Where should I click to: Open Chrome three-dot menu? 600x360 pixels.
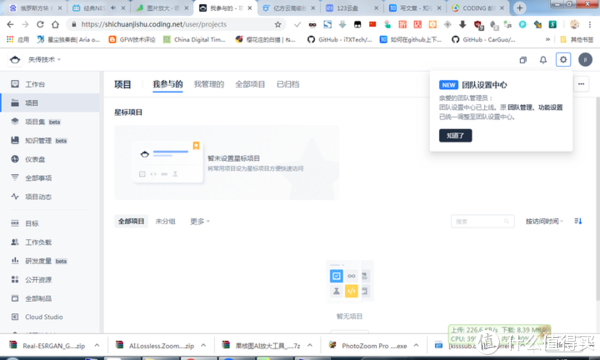point(590,24)
